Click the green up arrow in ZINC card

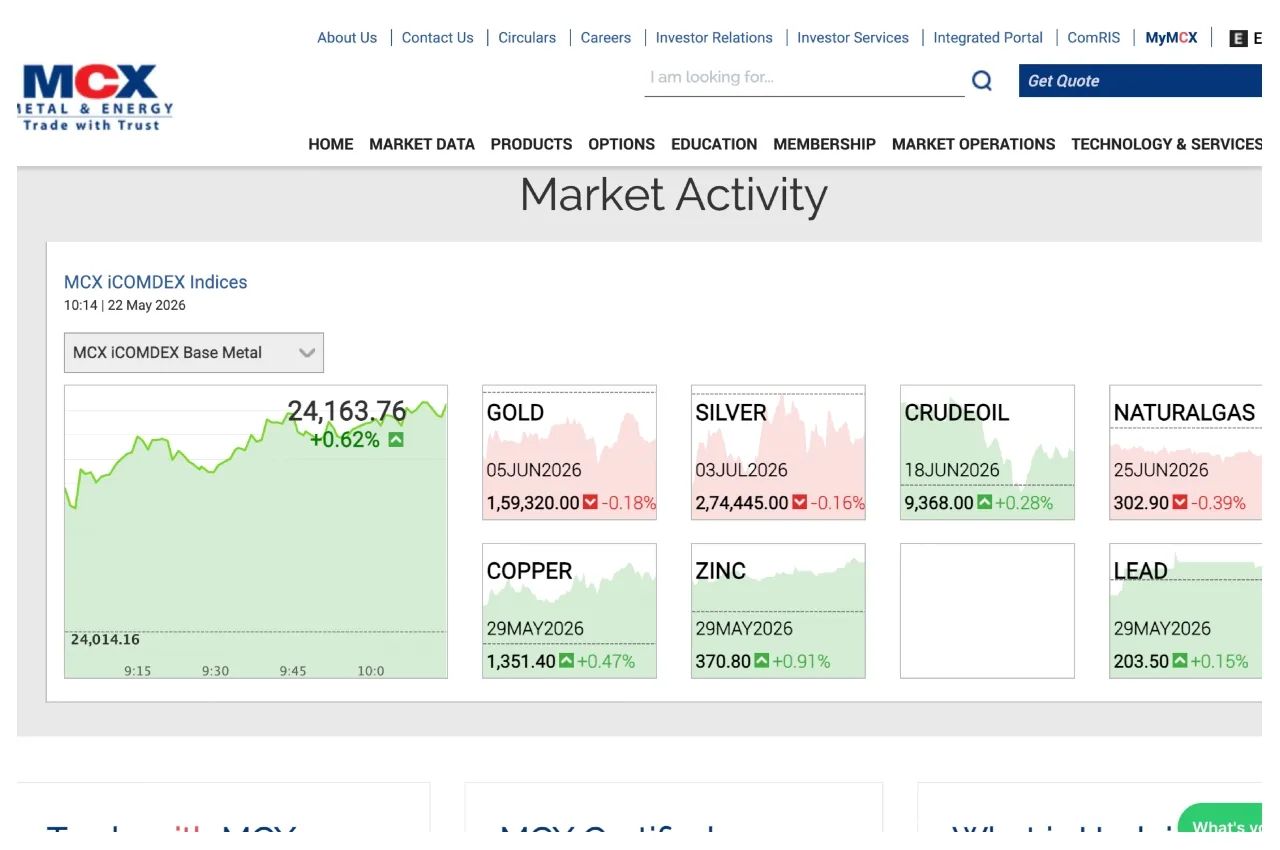[761, 661]
